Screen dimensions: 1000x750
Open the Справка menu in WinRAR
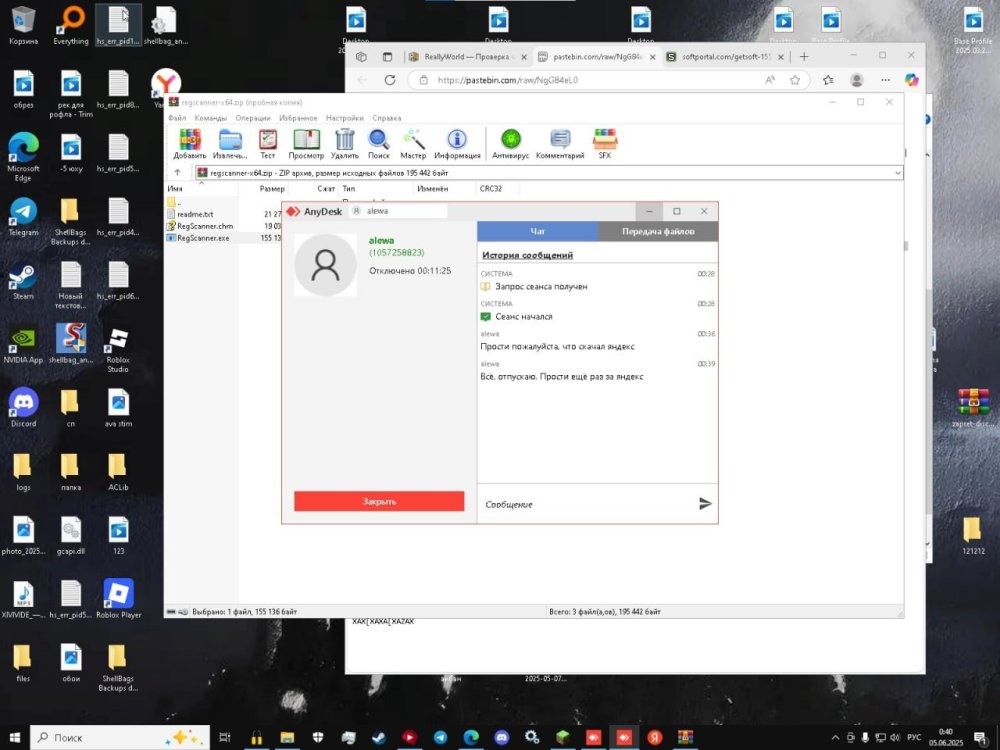(386, 118)
